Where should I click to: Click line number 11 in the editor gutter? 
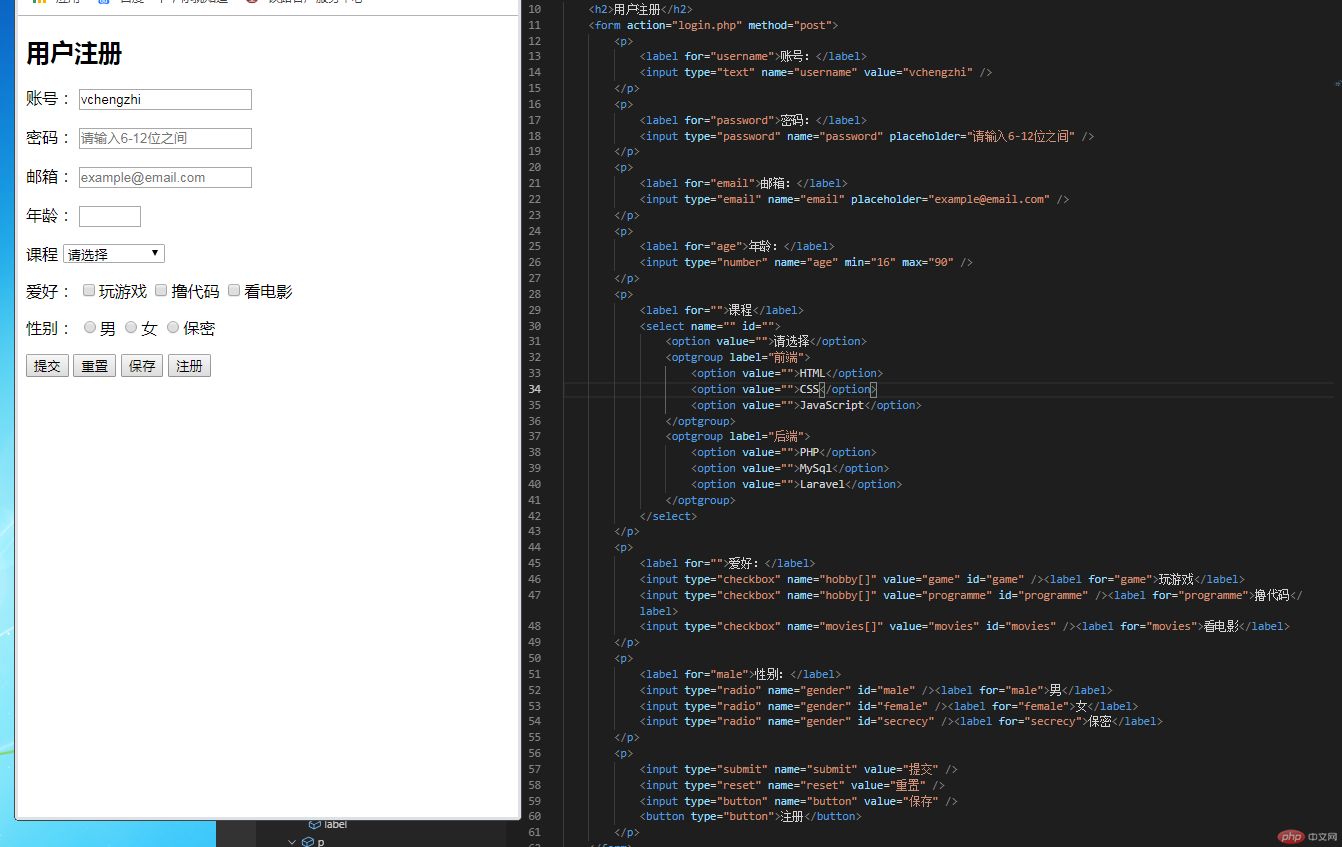(534, 25)
